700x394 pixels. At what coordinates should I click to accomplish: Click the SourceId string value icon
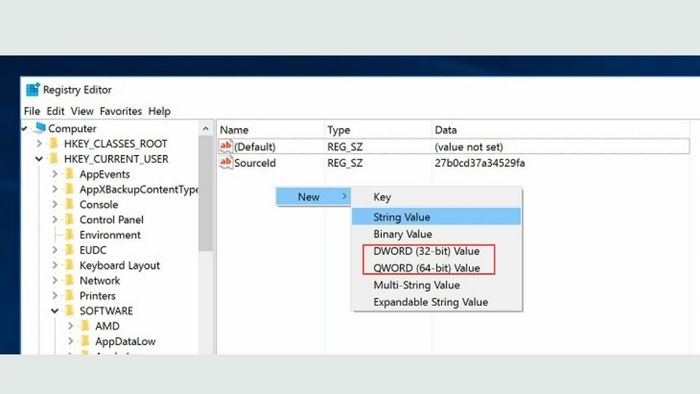click(x=226, y=162)
